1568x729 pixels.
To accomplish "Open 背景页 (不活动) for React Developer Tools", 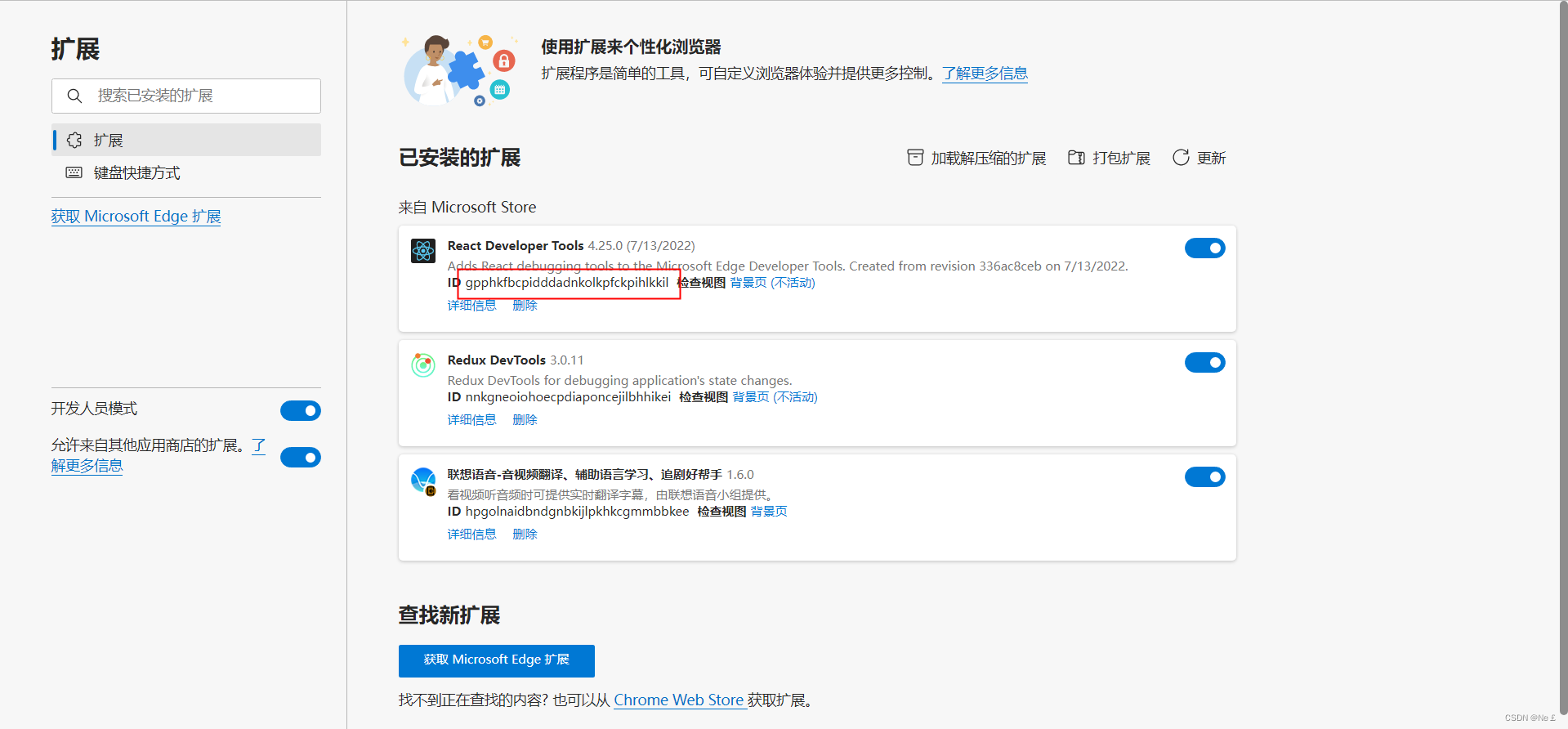I will 772,283.
